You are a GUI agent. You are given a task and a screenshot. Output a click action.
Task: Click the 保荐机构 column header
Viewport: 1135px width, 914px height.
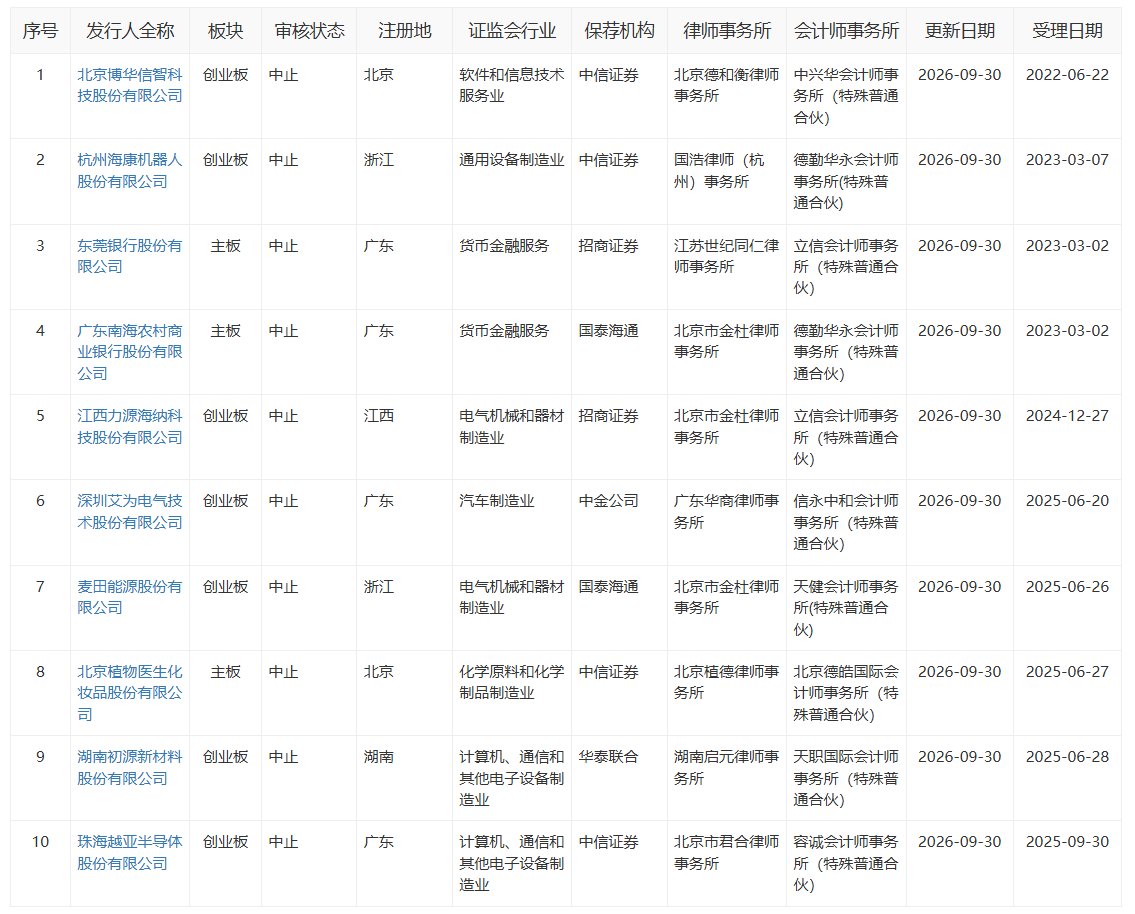[620, 30]
